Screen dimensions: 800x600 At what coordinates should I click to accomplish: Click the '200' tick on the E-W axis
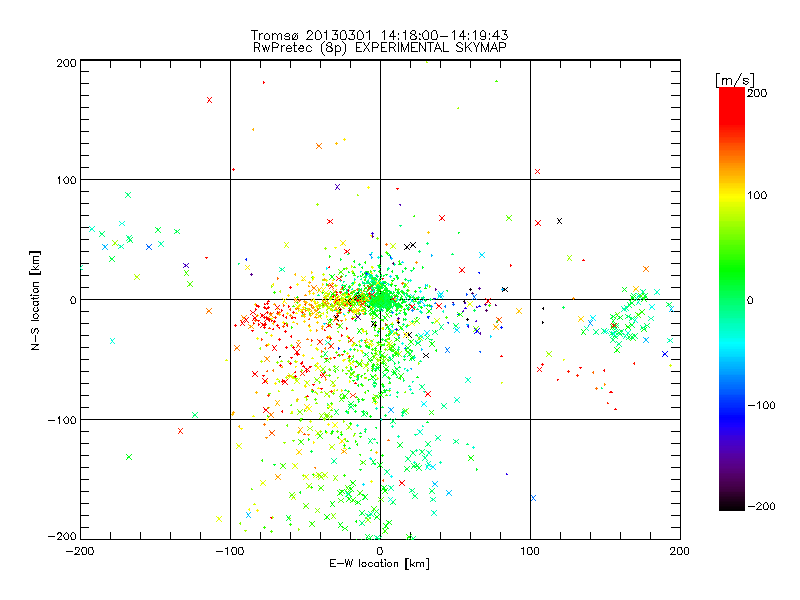680,551
